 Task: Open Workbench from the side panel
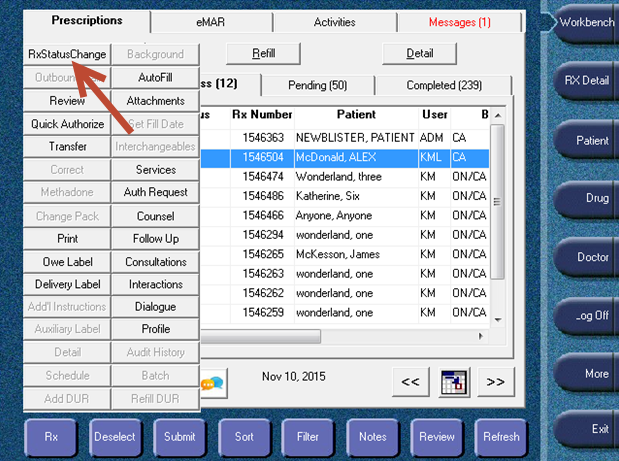click(x=586, y=22)
